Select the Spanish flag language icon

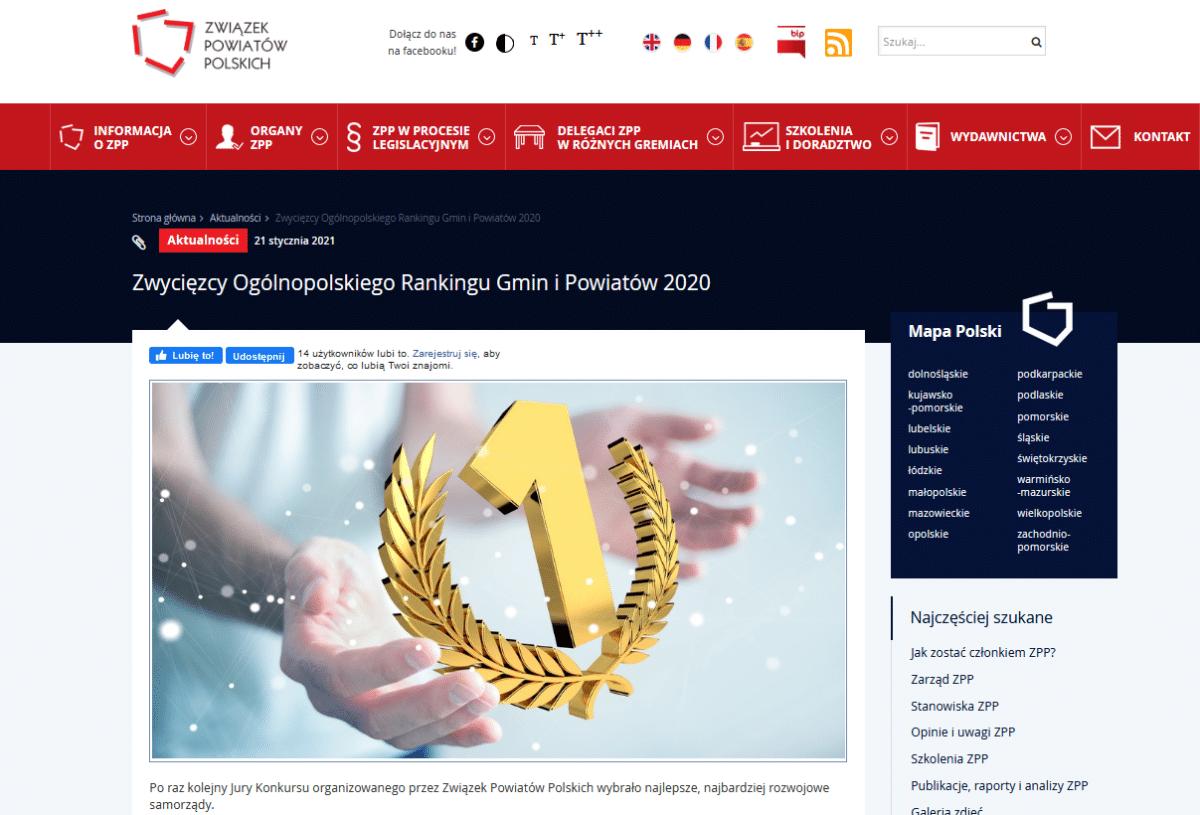(744, 42)
